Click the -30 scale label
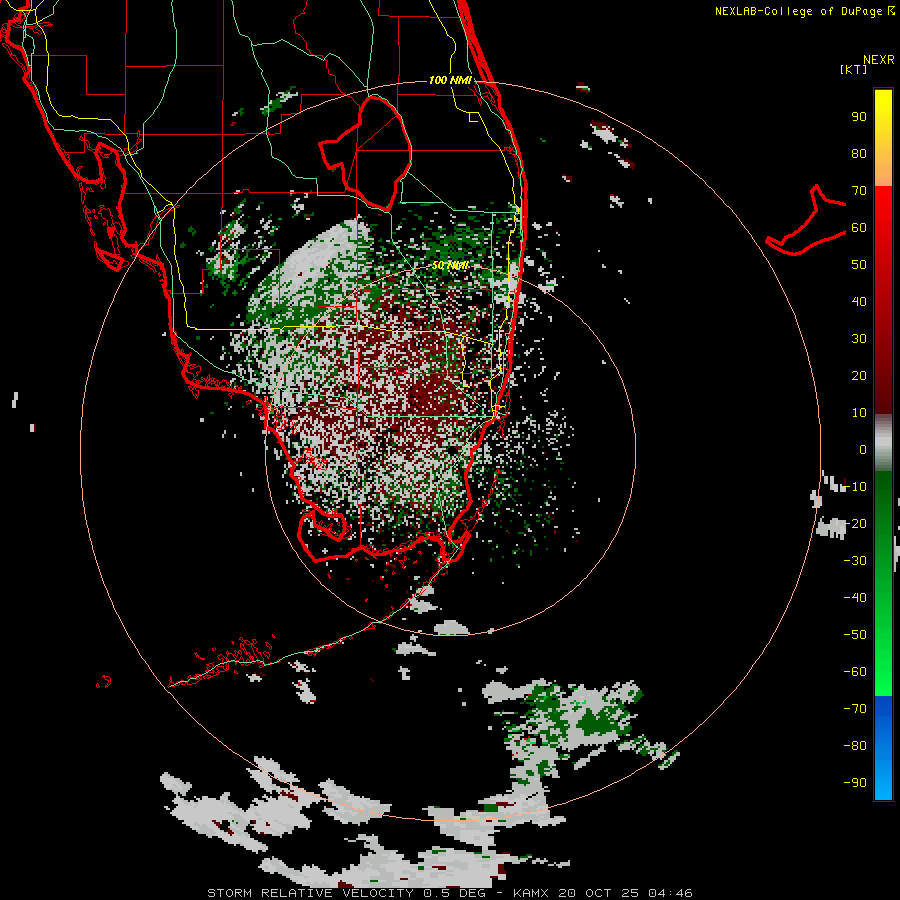 click(x=855, y=560)
